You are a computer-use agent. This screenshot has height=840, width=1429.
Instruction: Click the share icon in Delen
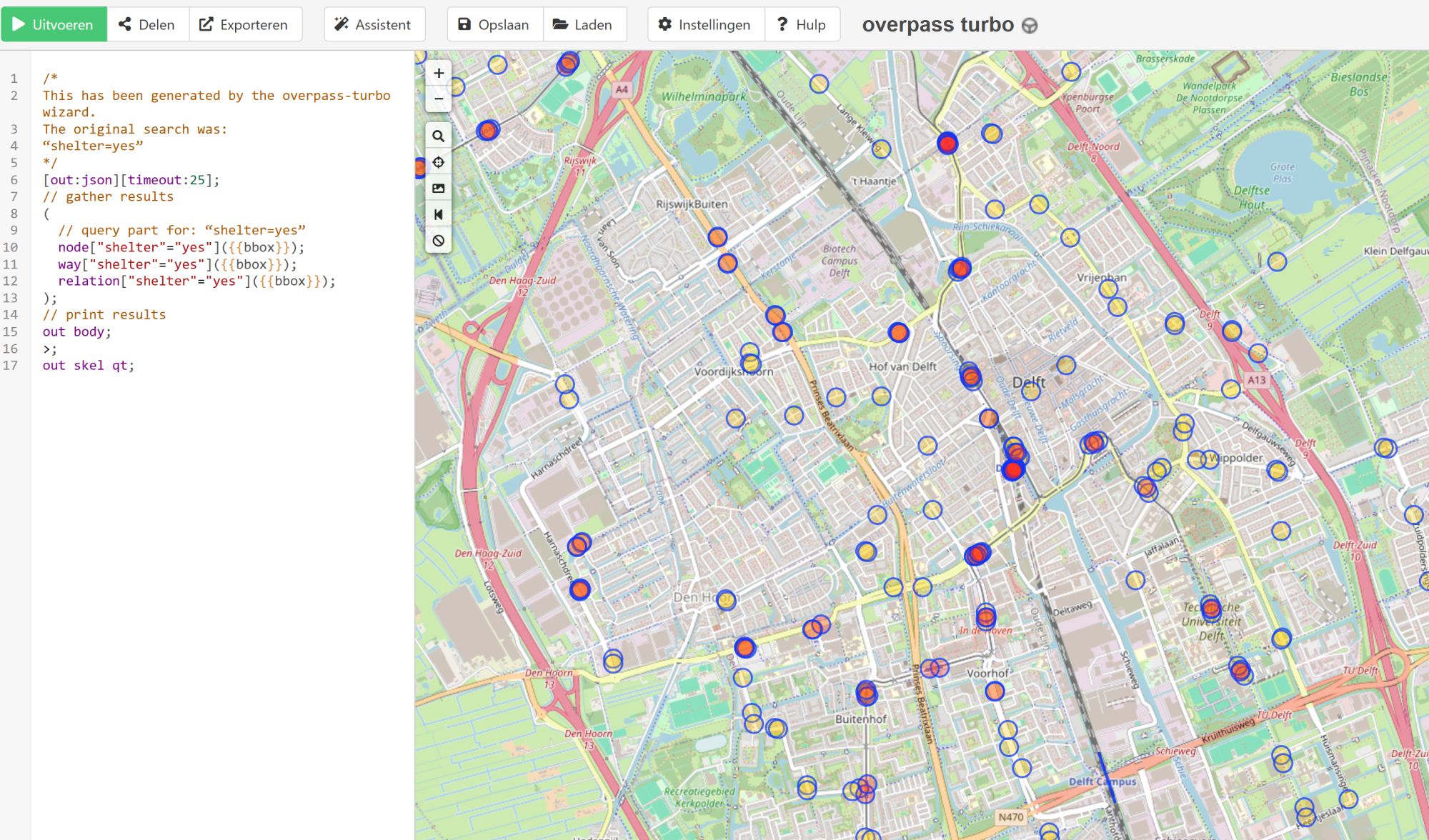[x=125, y=24]
